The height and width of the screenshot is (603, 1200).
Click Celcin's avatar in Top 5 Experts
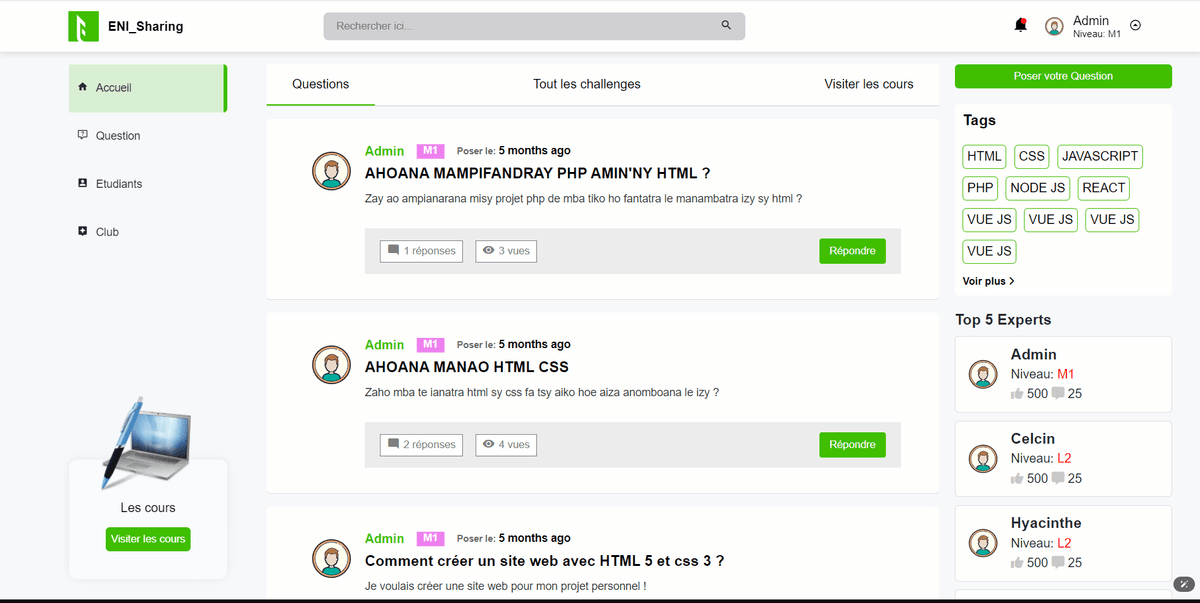click(984, 459)
